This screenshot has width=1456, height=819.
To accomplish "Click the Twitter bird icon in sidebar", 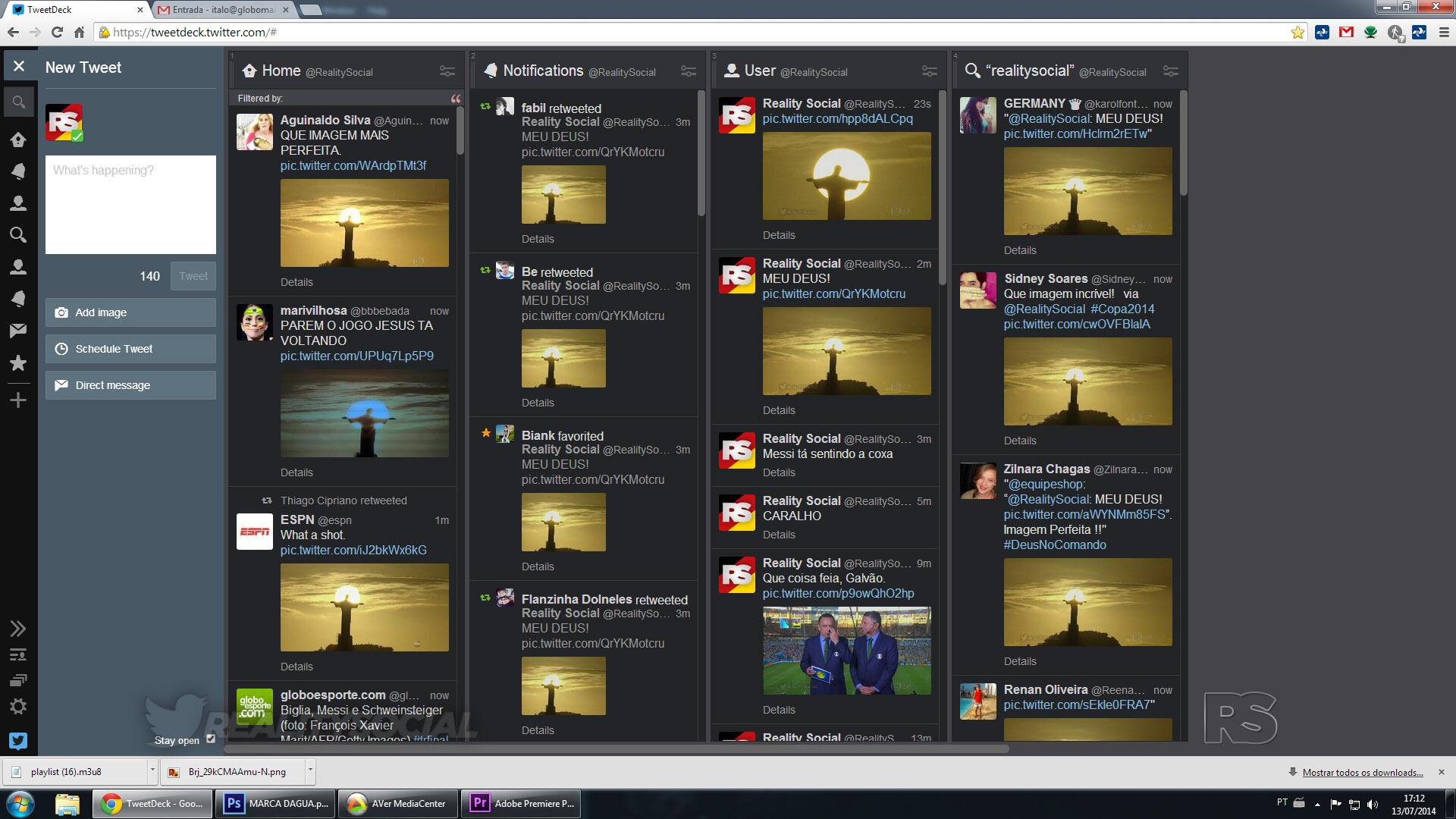I will [x=18, y=741].
